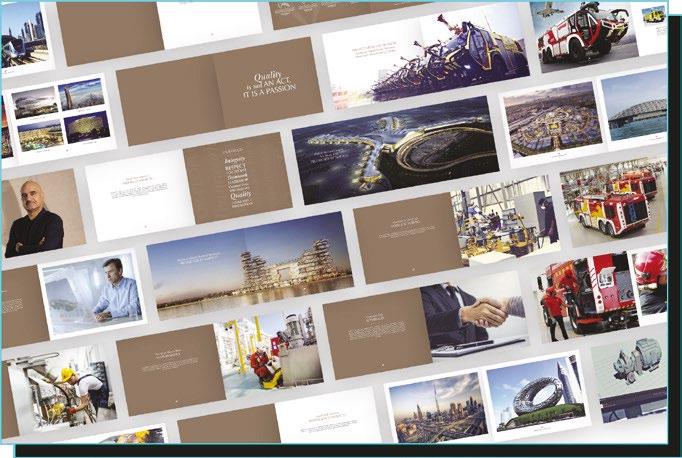Viewport: 682px width, 458px height.
Task: Click the brown text page left of factory photo
Action: click(408, 238)
